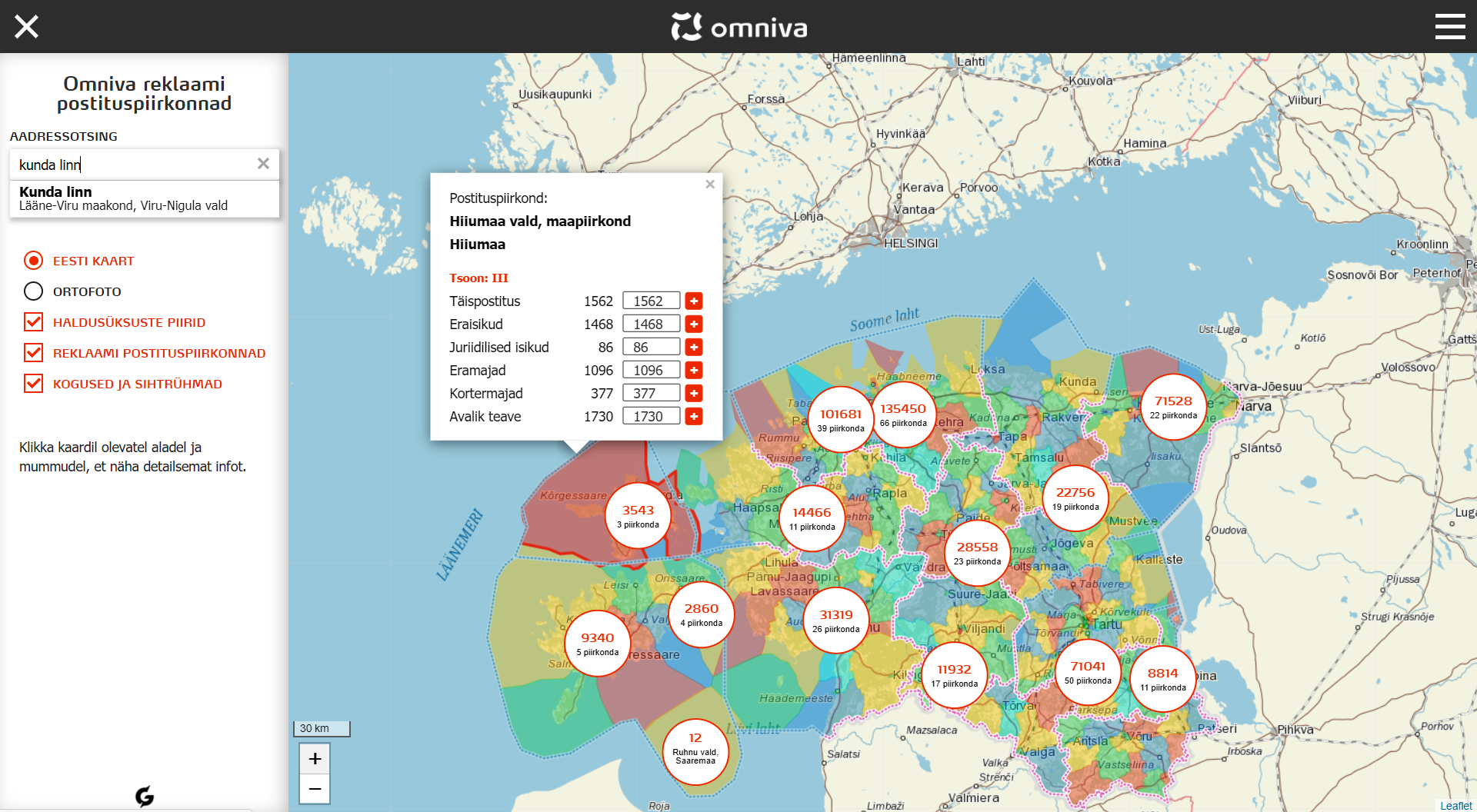Screen dimensions: 1477x812
Task: Click the Ruhnu vald marker showing 12
Action: [695, 752]
